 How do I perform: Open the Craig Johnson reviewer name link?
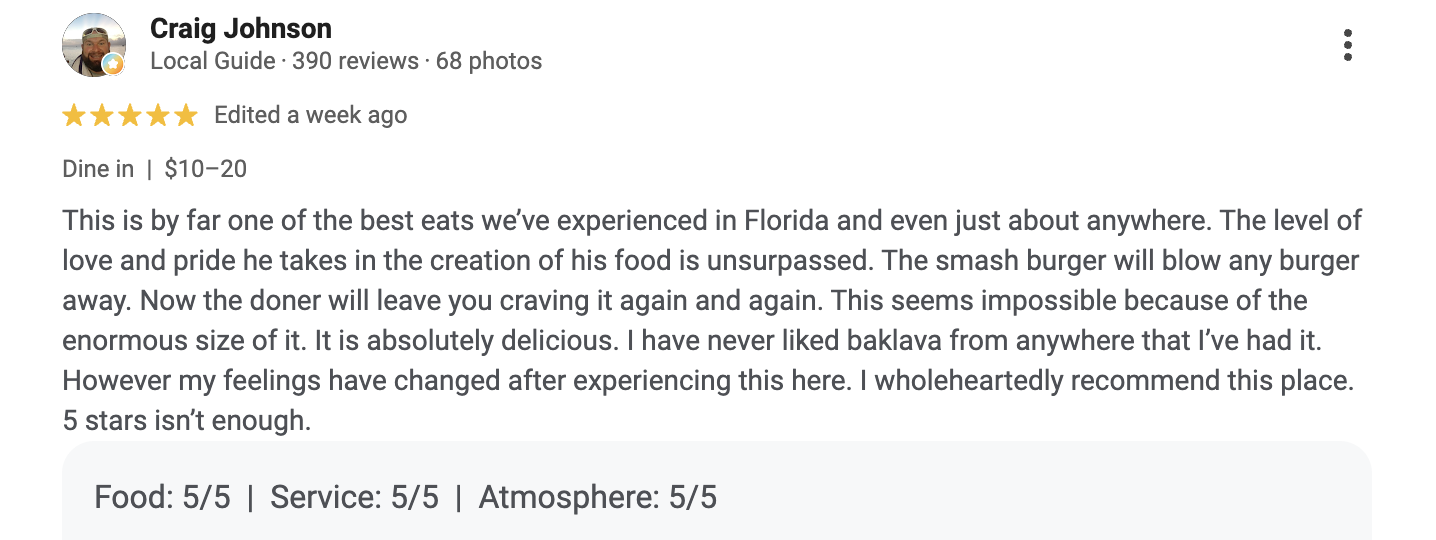(241, 29)
